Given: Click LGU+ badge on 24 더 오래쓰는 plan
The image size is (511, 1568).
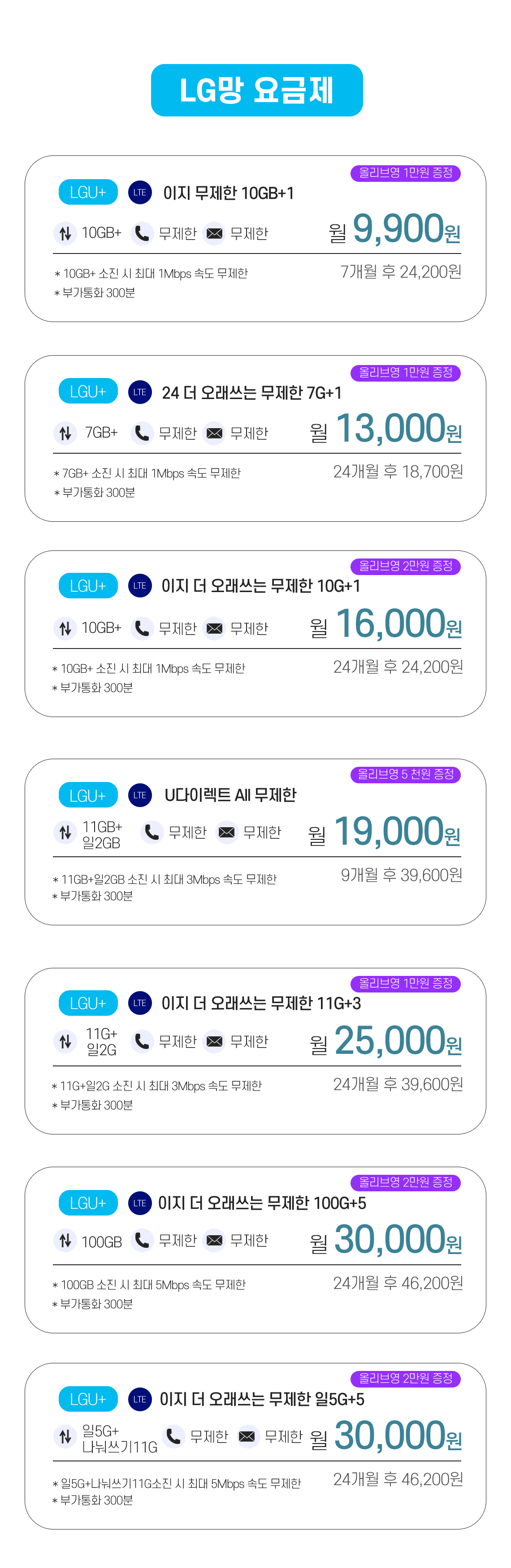Looking at the screenshot, I should tap(88, 391).
